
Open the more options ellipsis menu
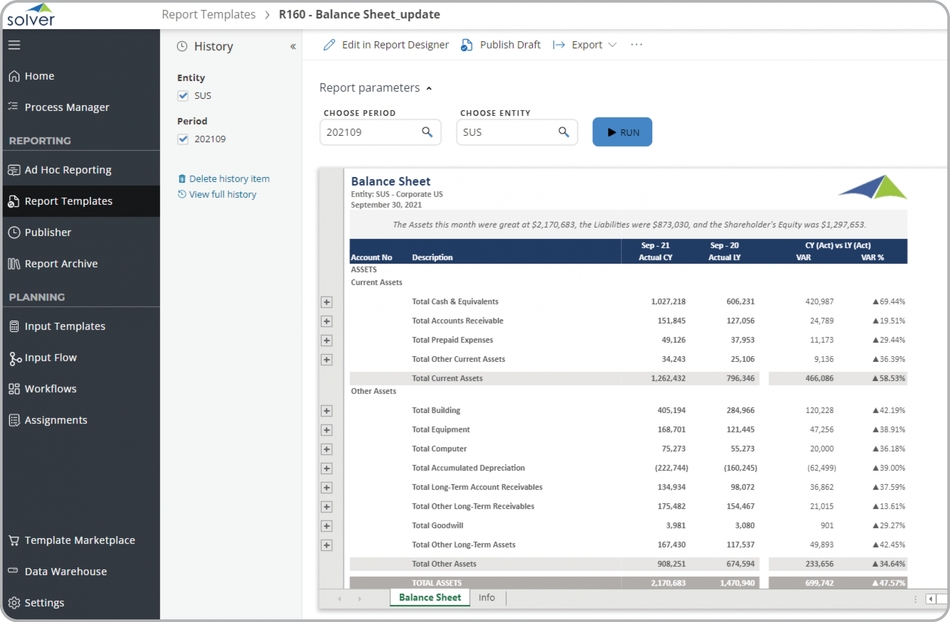[636, 45]
